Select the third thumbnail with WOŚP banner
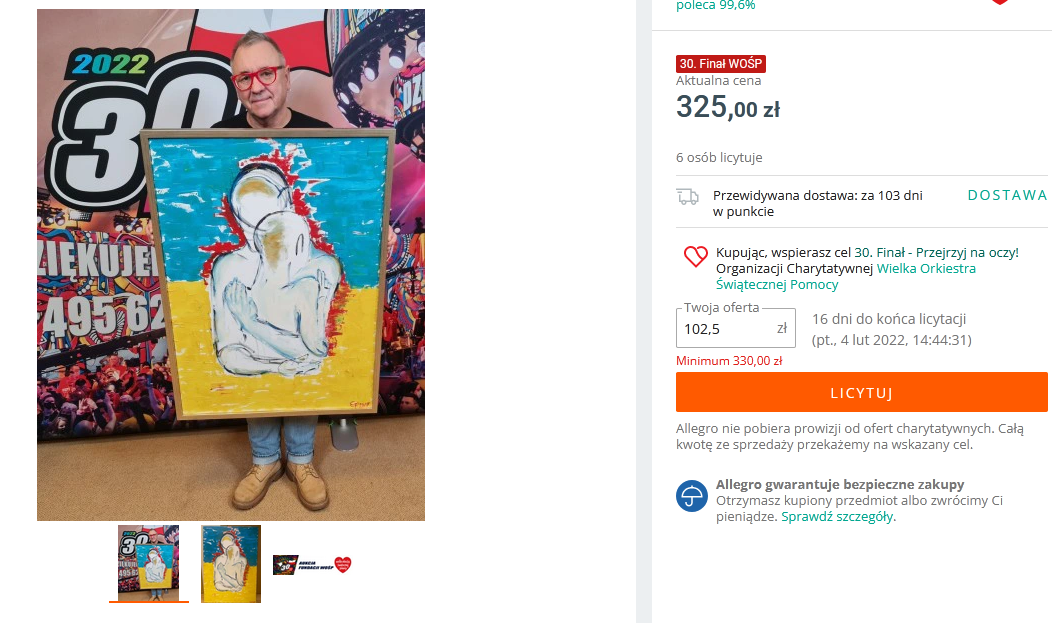The height and width of the screenshot is (623, 1052). point(313,565)
